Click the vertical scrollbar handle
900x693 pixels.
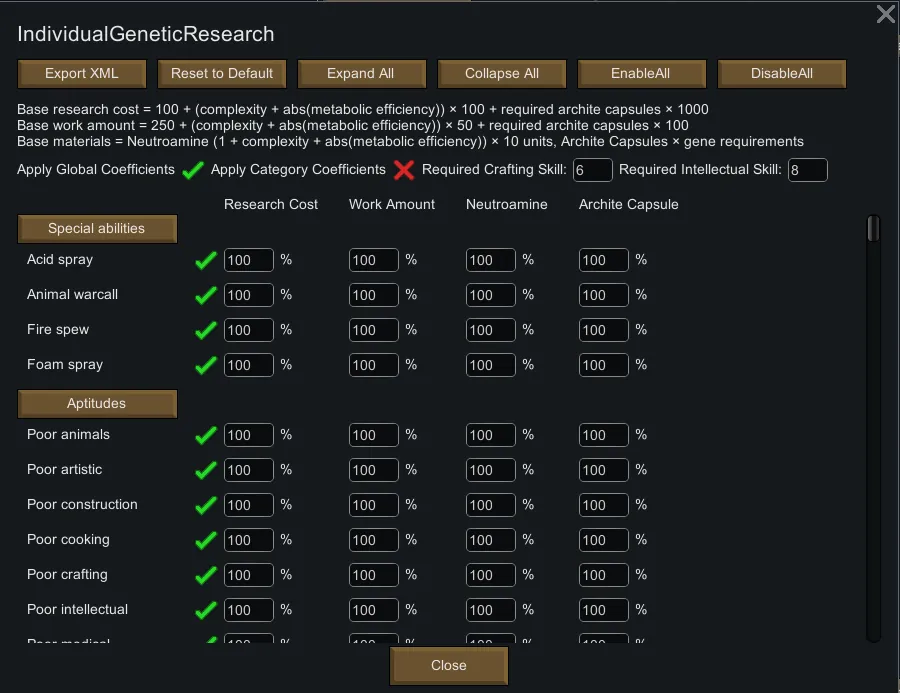click(873, 229)
